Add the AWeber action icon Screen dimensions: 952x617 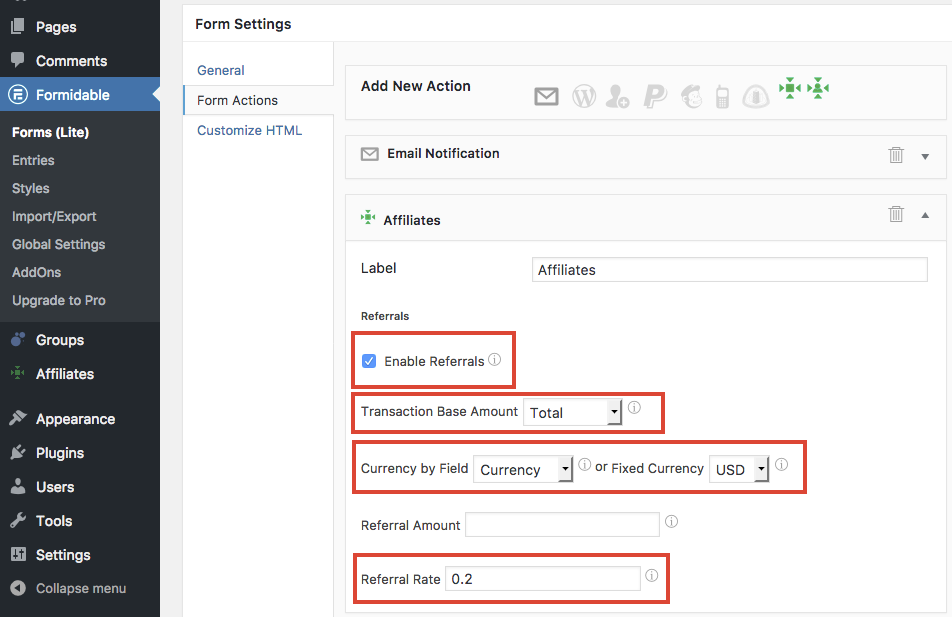click(756, 96)
